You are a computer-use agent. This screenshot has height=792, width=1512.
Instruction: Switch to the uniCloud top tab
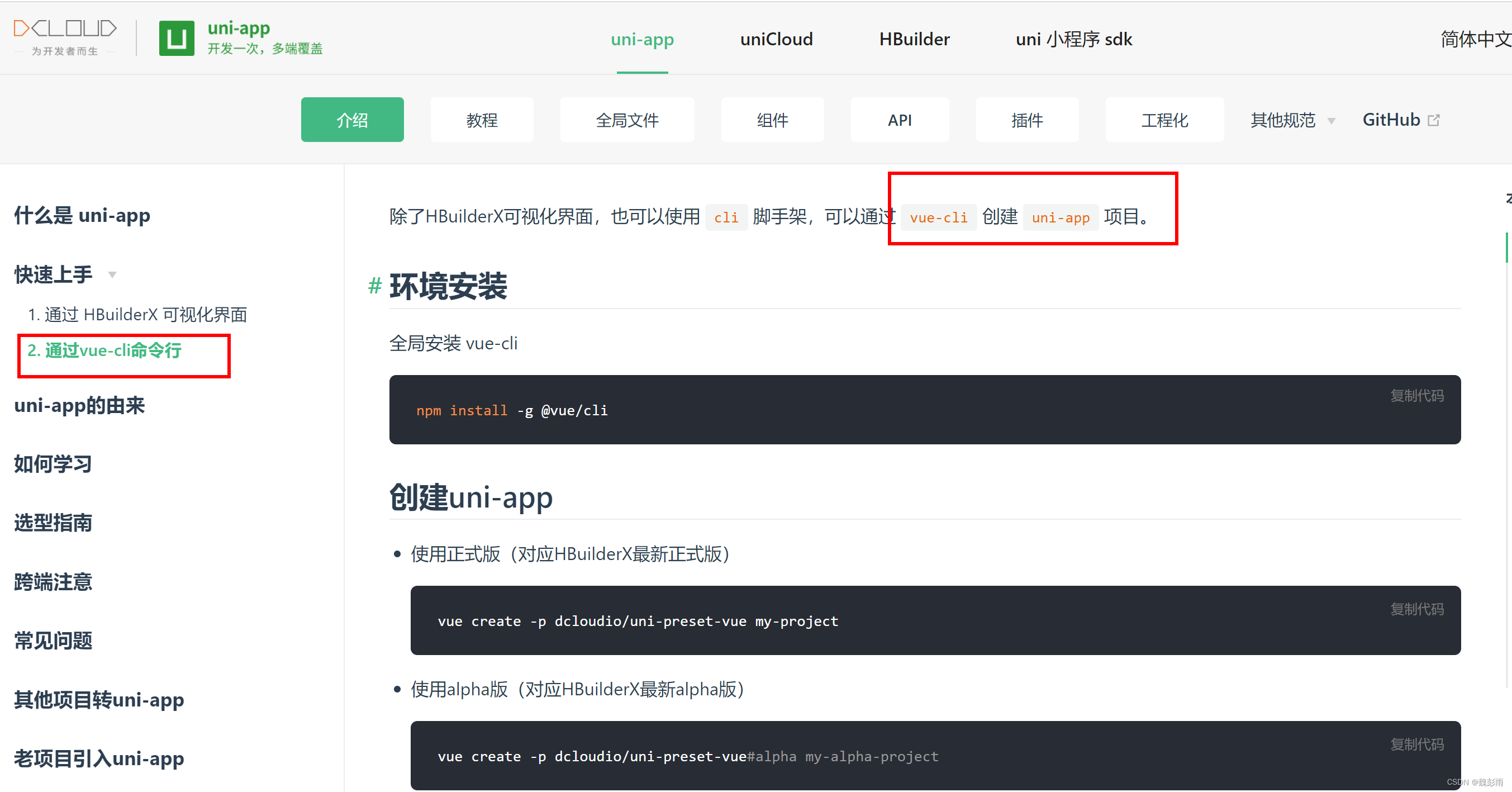click(776, 39)
